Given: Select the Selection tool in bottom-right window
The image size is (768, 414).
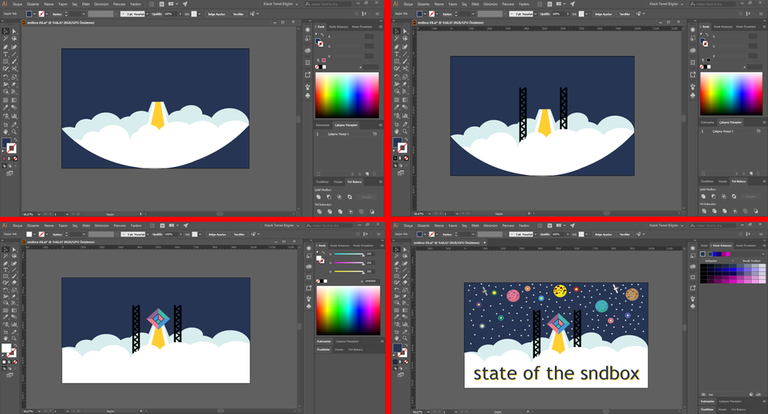Looking at the screenshot, I should [396, 249].
